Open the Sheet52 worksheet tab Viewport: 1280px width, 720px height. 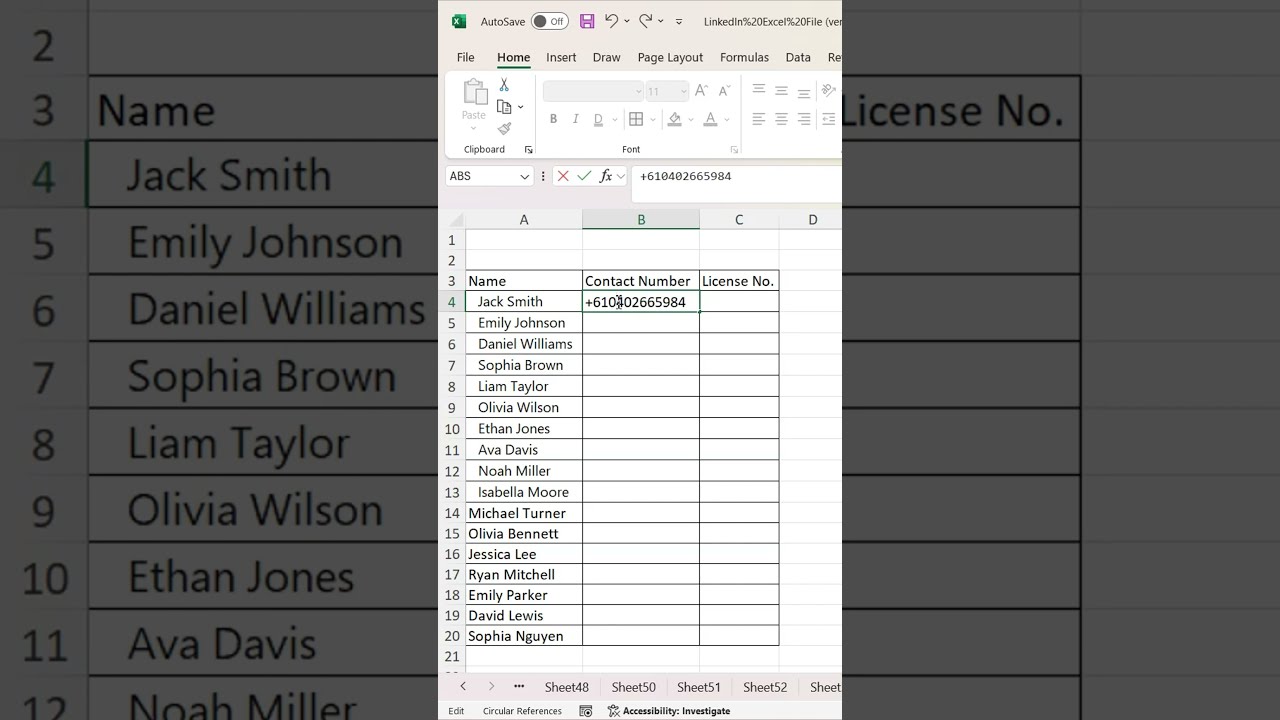pyautogui.click(x=765, y=687)
